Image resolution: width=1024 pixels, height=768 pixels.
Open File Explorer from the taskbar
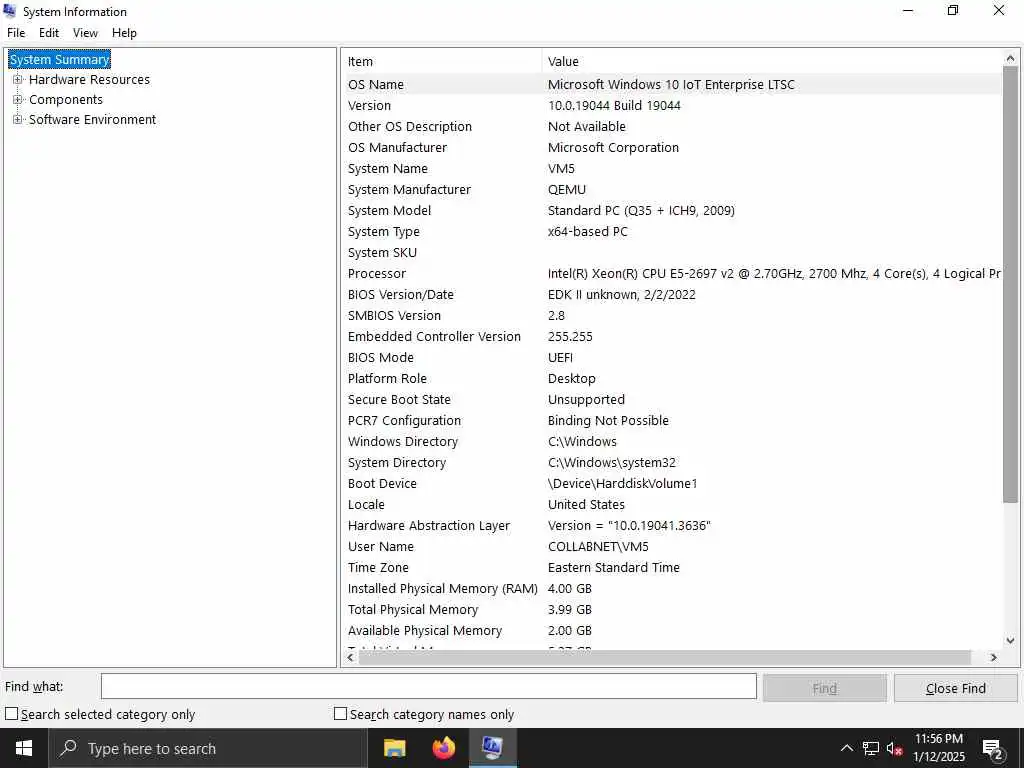(x=394, y=748)
